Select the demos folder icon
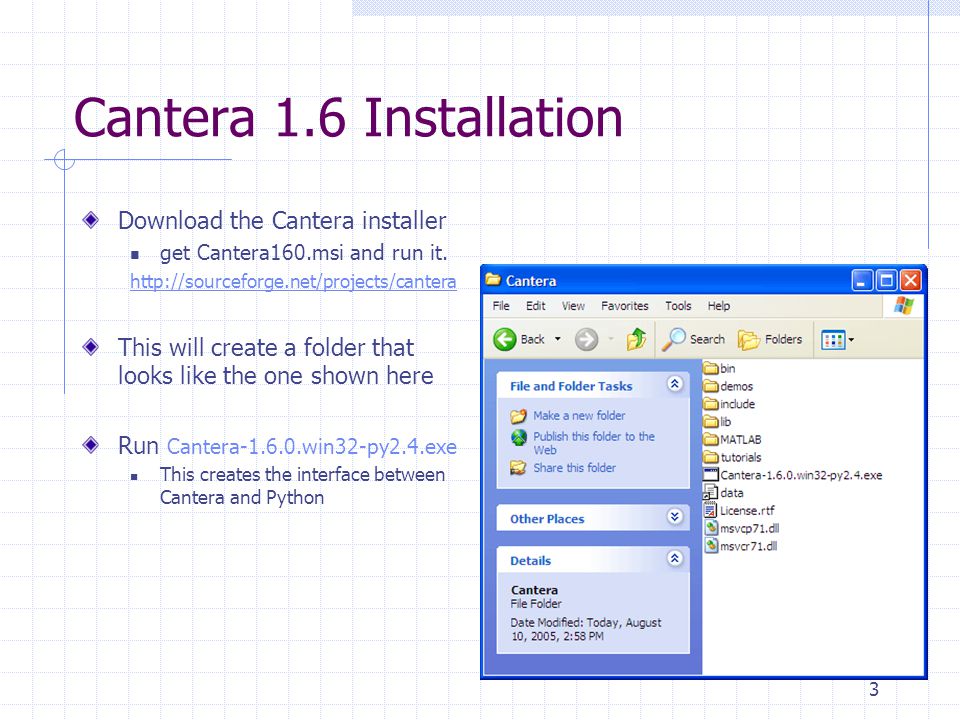This screenshot has height=720, width=960. point(711,386)
